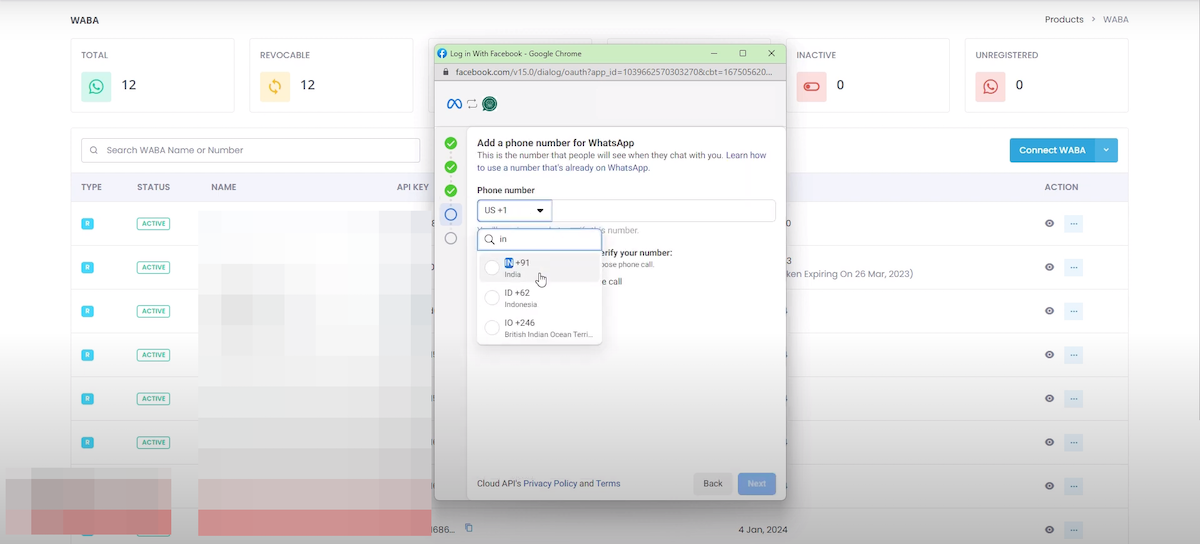
Task: Click the green WhatsApp app icon beside Meta logo
Action: pyautogui.click(x=490, y=104)
